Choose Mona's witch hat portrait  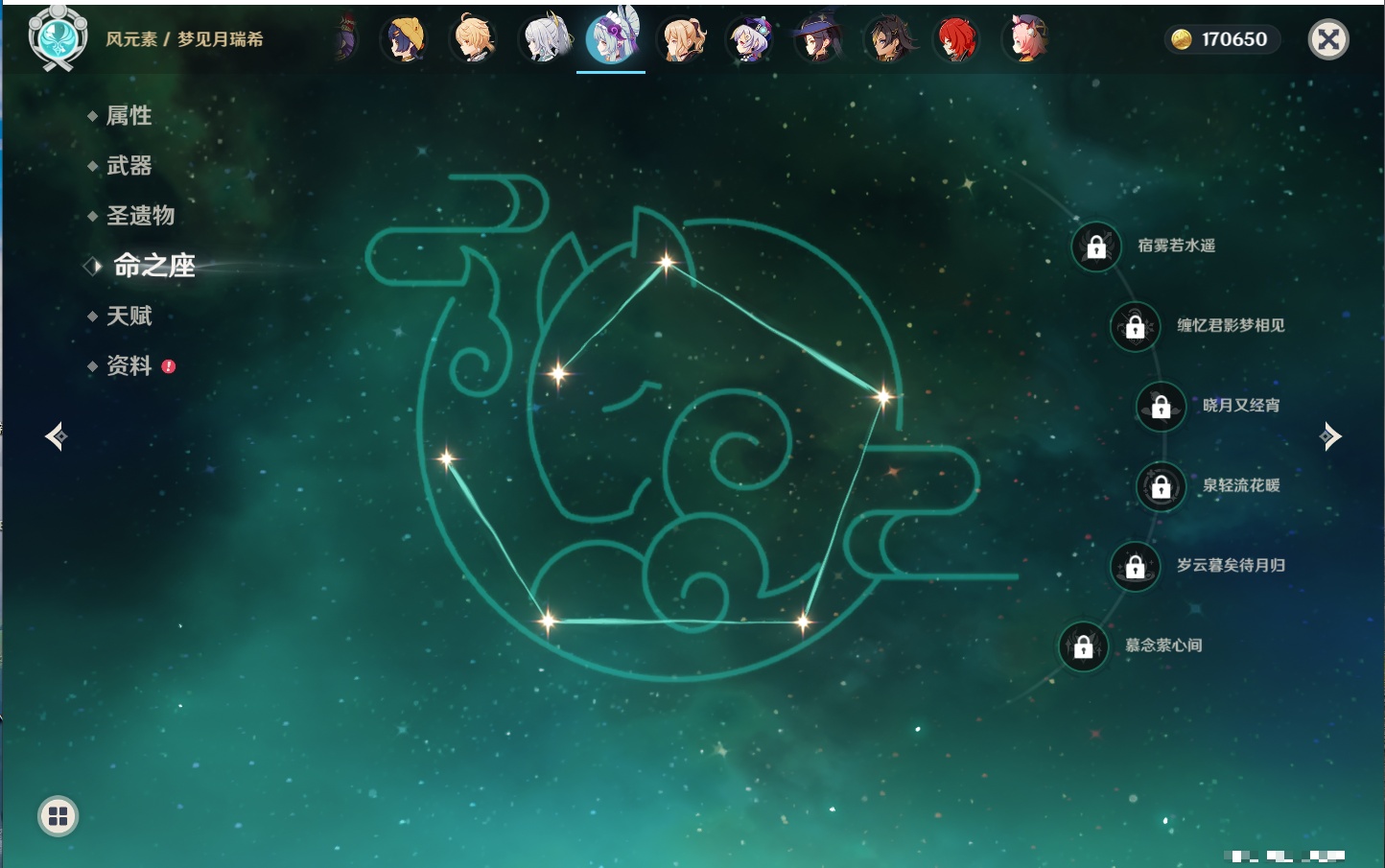point(818,39)
